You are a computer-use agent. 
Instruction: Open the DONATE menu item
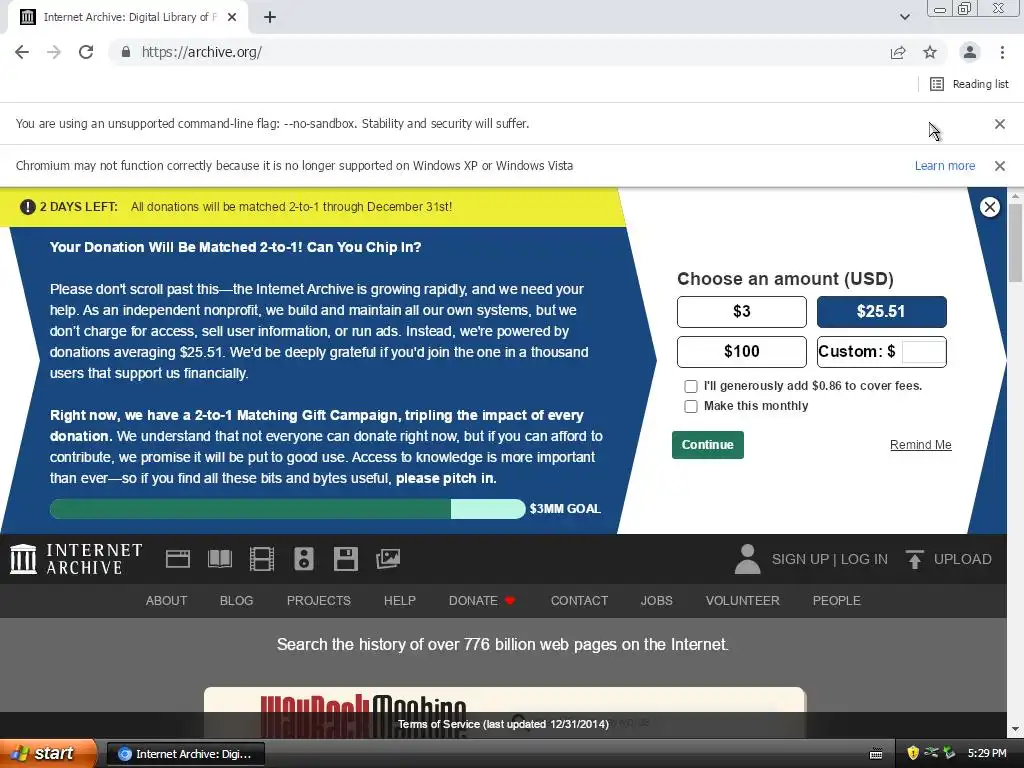(482, 601)
